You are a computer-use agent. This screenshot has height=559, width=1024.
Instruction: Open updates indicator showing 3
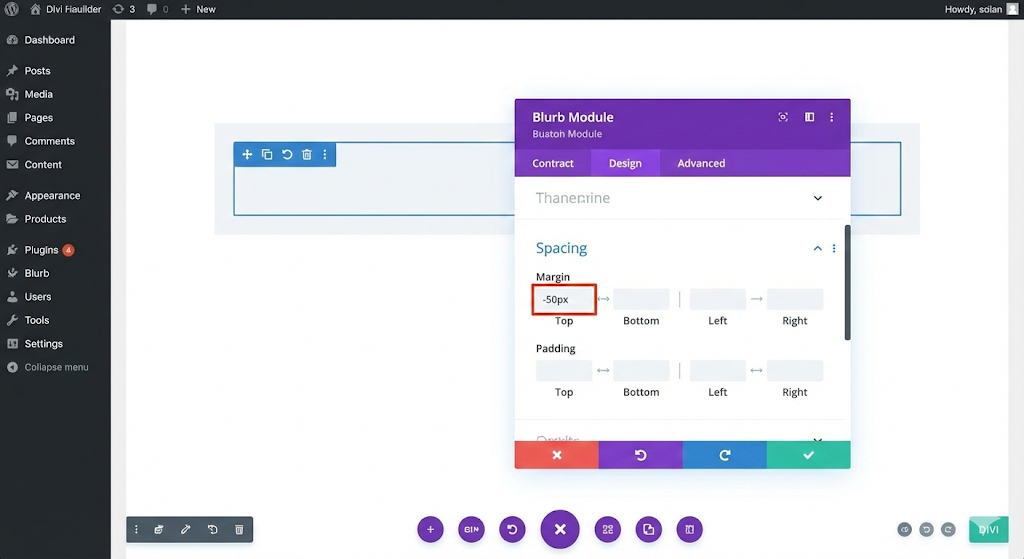click(123, 9)
